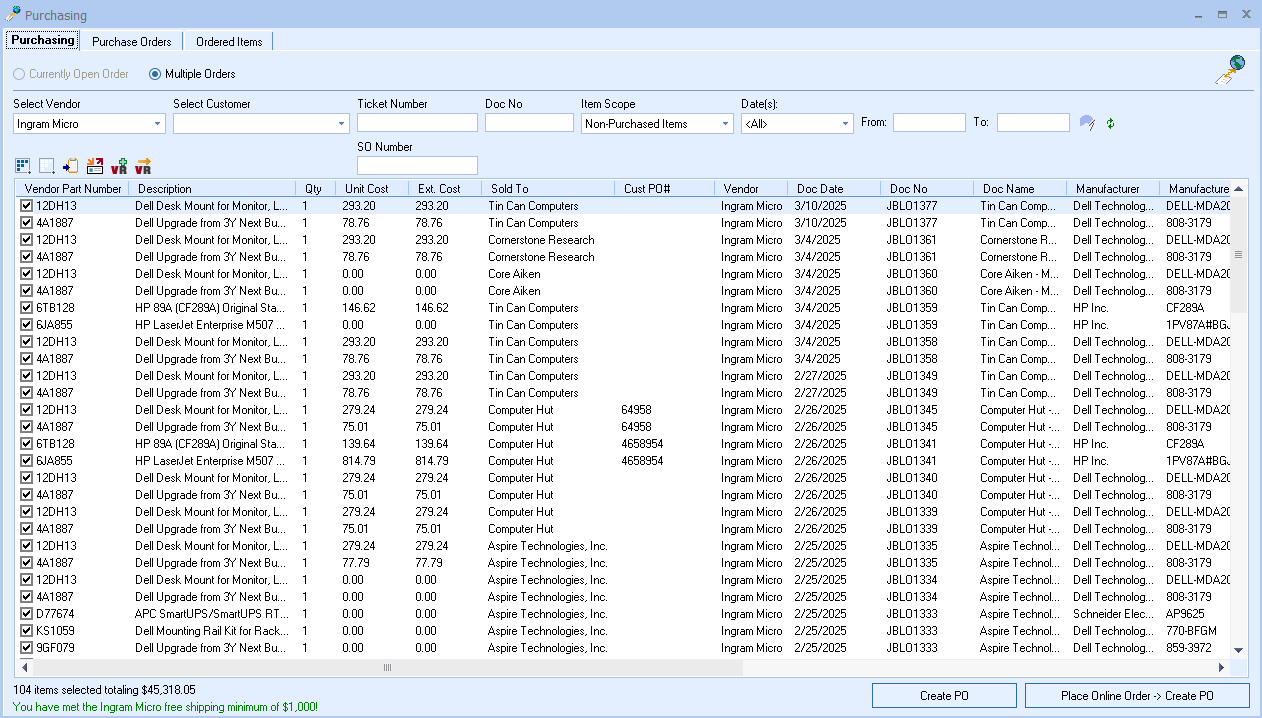The width and height of the screenshot is (1262, 718).
Task: Click the card with red arrows icon
Action: pos(95,166)
